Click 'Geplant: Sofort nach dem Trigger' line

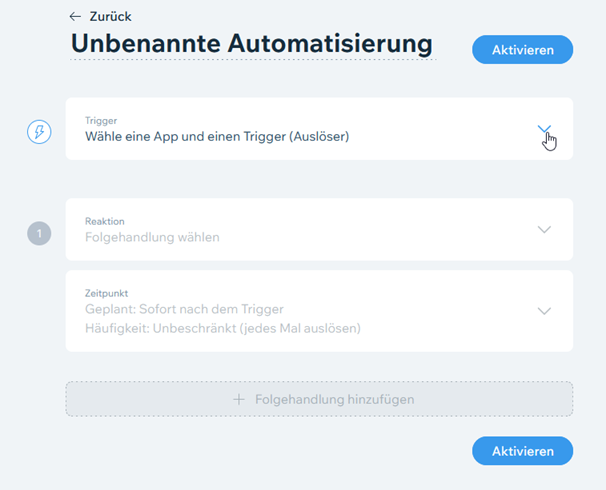click(184, 309)
